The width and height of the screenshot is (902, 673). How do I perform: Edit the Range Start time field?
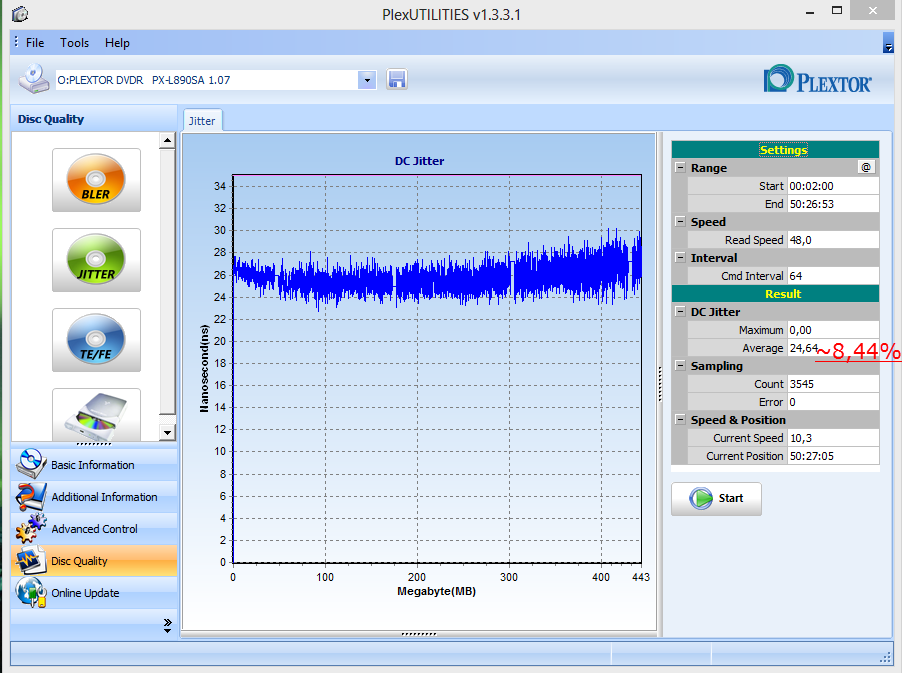(833, 186)
